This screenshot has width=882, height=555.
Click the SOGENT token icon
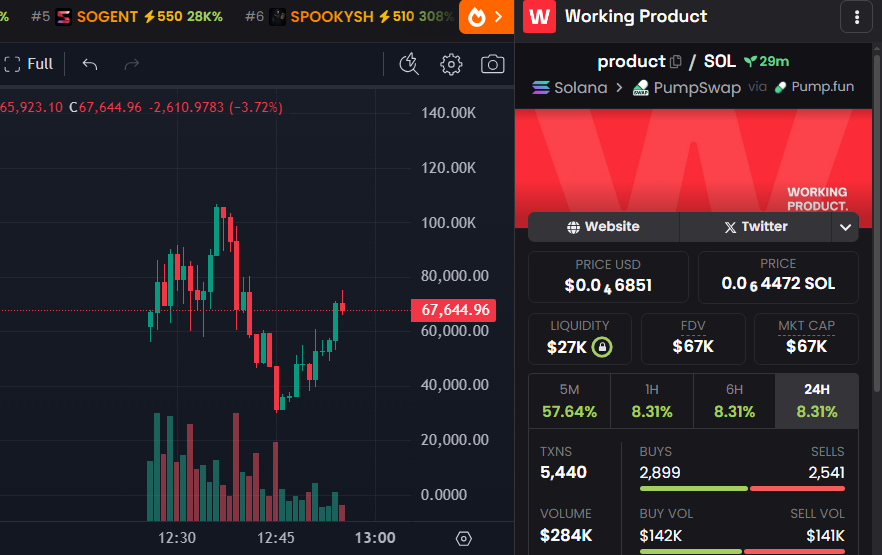pos(64,17)
